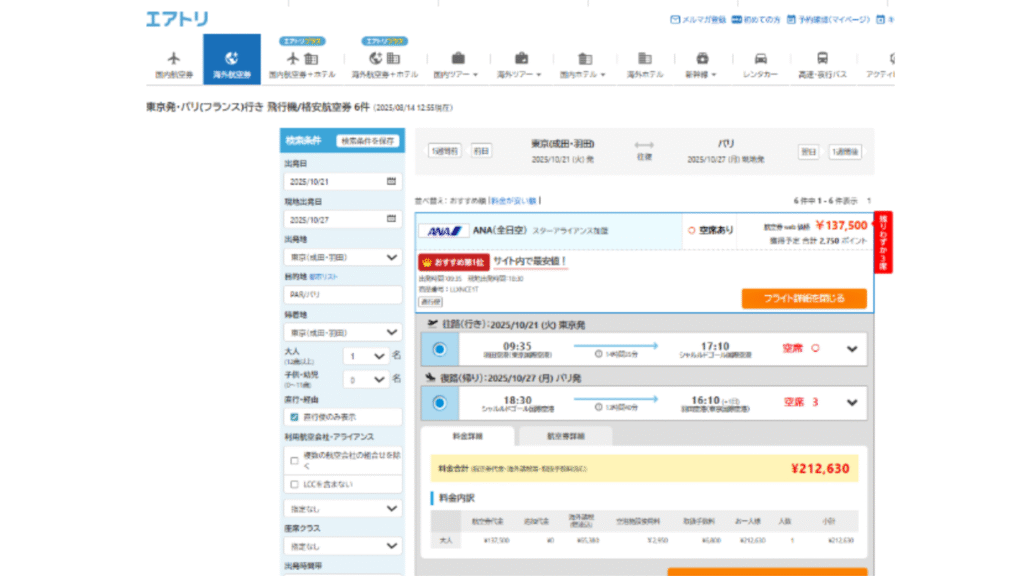Open the 海外ホテル tab

[645, 65]
